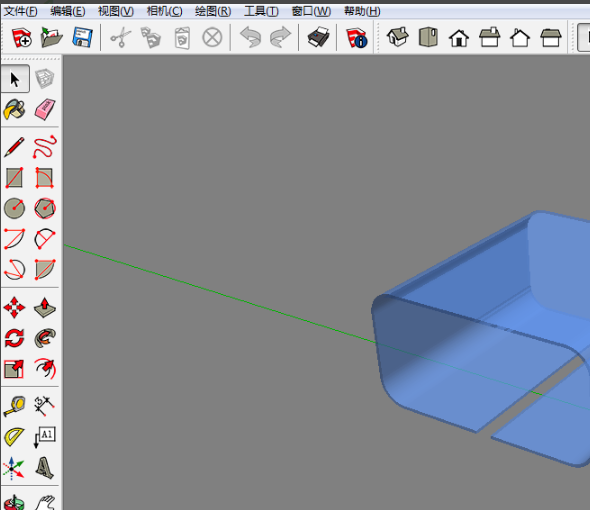
Task: Select the Rectangle tool
Action: point(14,178)
